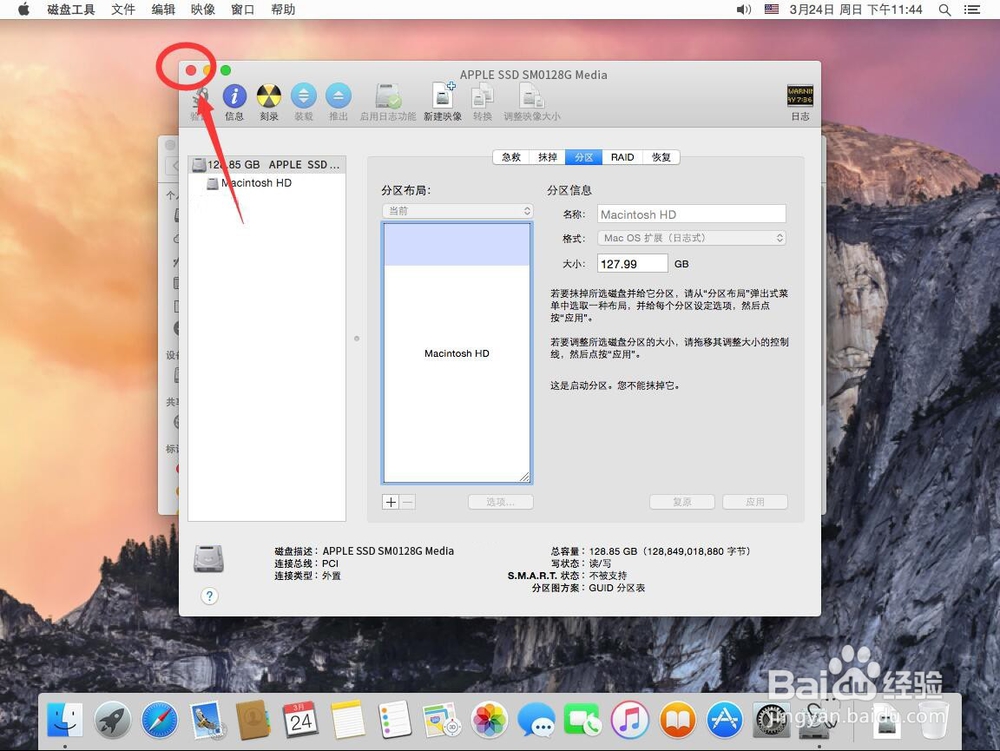Click the 应用 apply button
The width and height of the screenshot is (1000, 751).
[754, 502]
